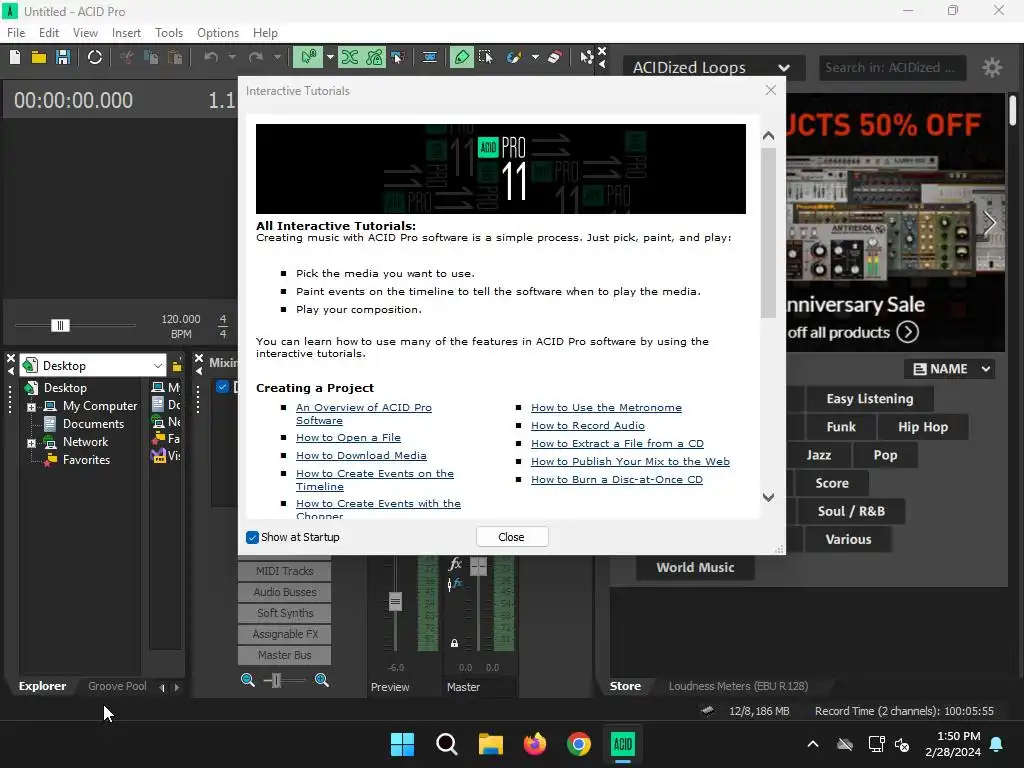Expand the Network tree node

click(x=31, y=443)
